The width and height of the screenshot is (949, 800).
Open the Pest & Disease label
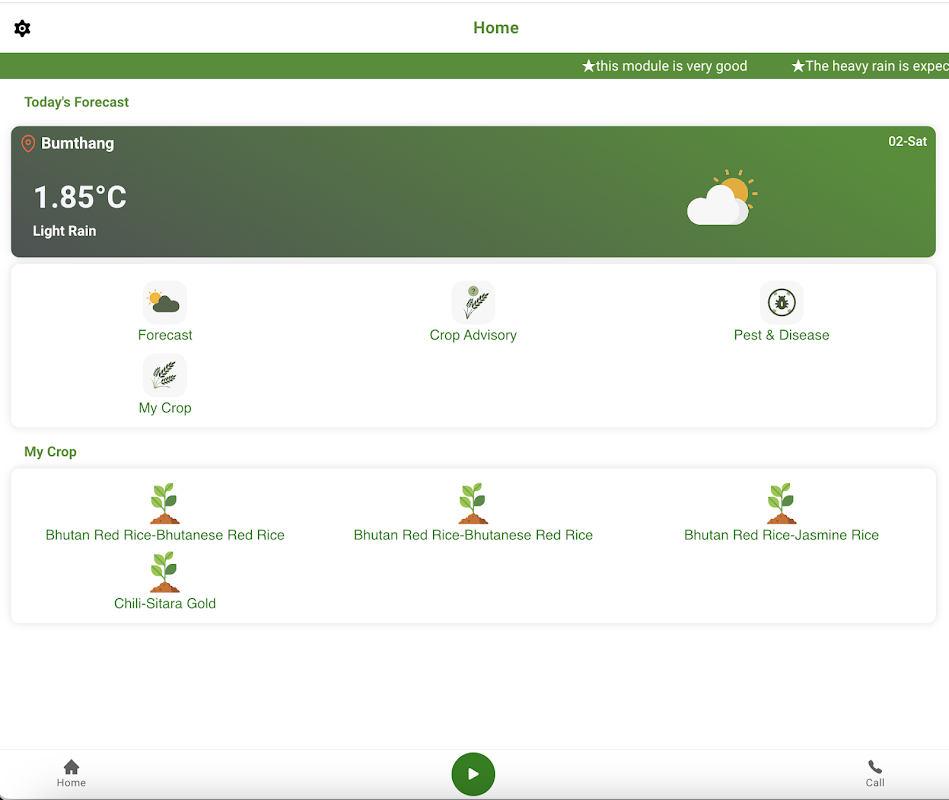[781, 335]
